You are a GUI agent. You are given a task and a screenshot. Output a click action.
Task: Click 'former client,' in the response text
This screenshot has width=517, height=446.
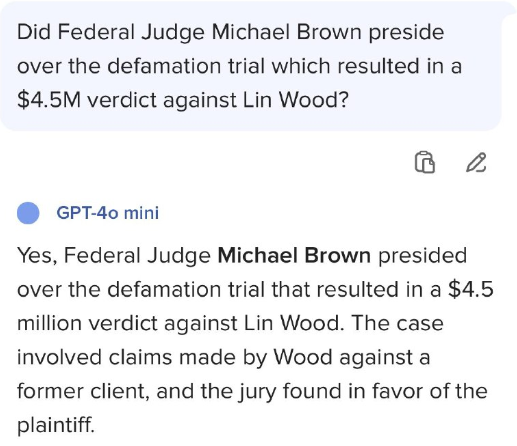[x=83, y=391]
